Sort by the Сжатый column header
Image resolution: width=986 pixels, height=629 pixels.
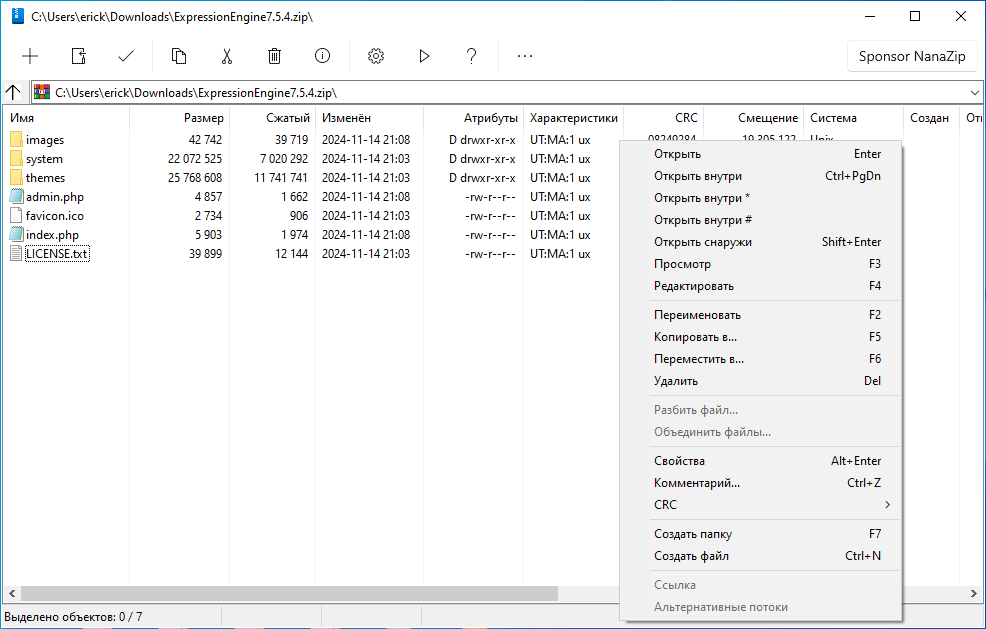click(x=272, y=118)
